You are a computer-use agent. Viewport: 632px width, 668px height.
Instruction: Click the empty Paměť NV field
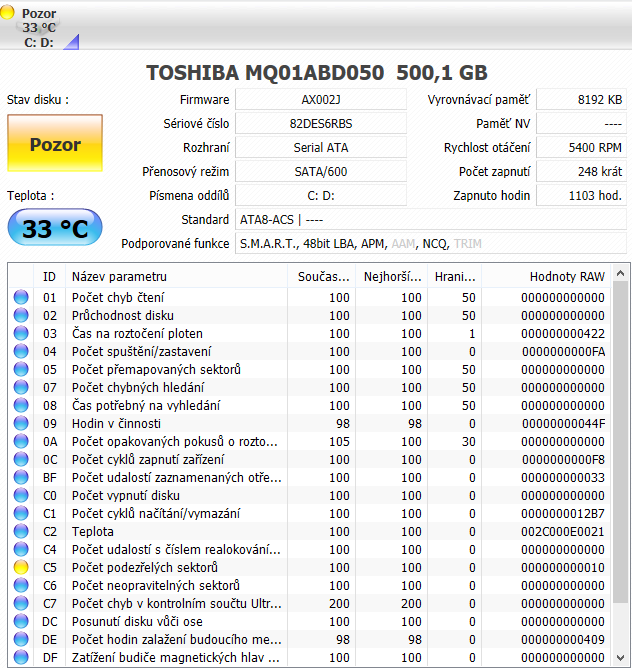tap(581, 124)
